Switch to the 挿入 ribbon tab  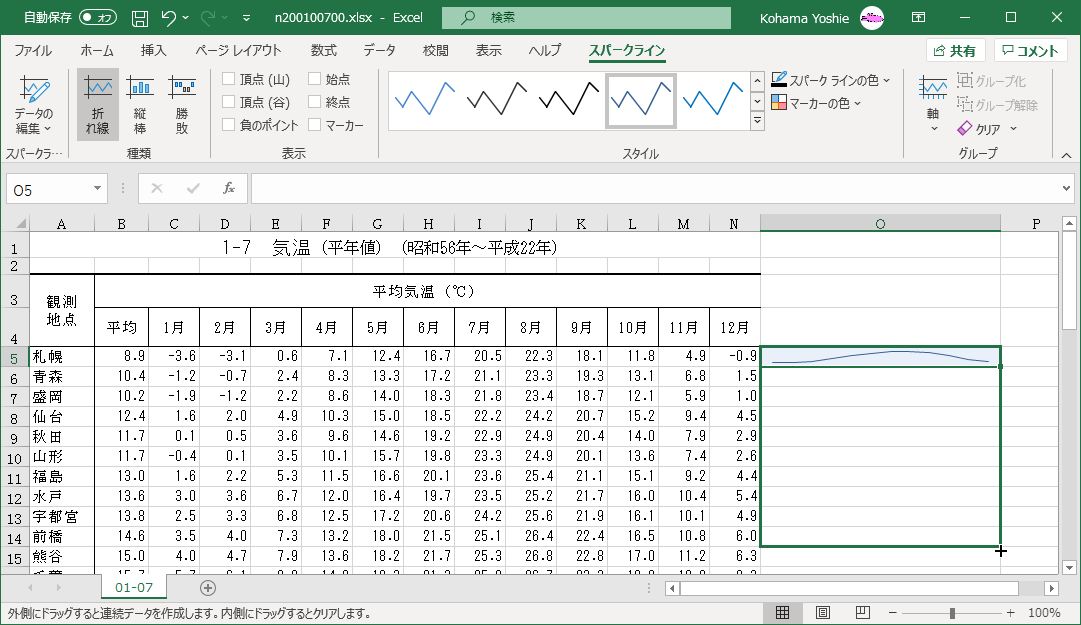click(153, 51)
